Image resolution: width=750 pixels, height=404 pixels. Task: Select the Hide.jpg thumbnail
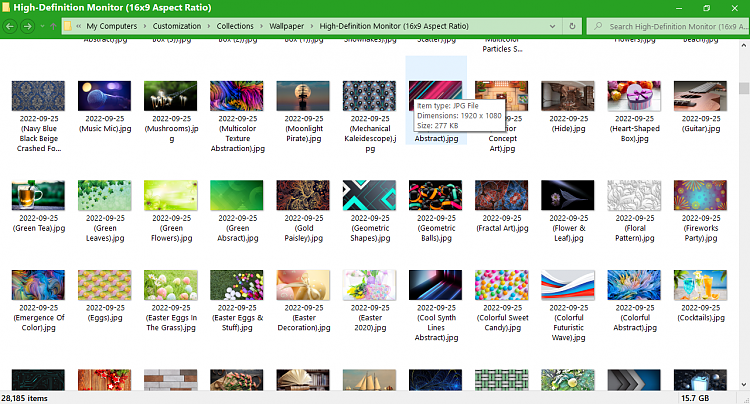568,96
